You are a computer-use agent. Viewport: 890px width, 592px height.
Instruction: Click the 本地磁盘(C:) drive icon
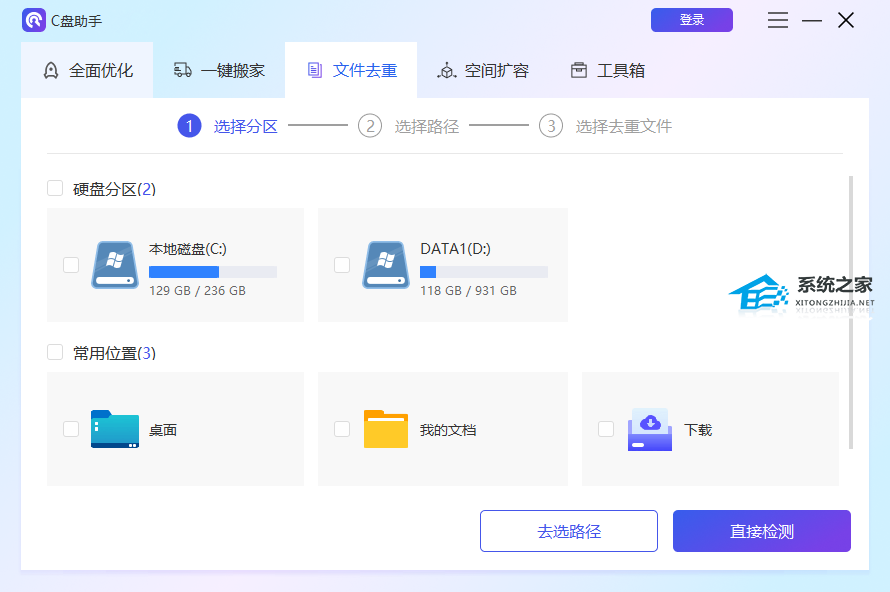tap(115, 265)
